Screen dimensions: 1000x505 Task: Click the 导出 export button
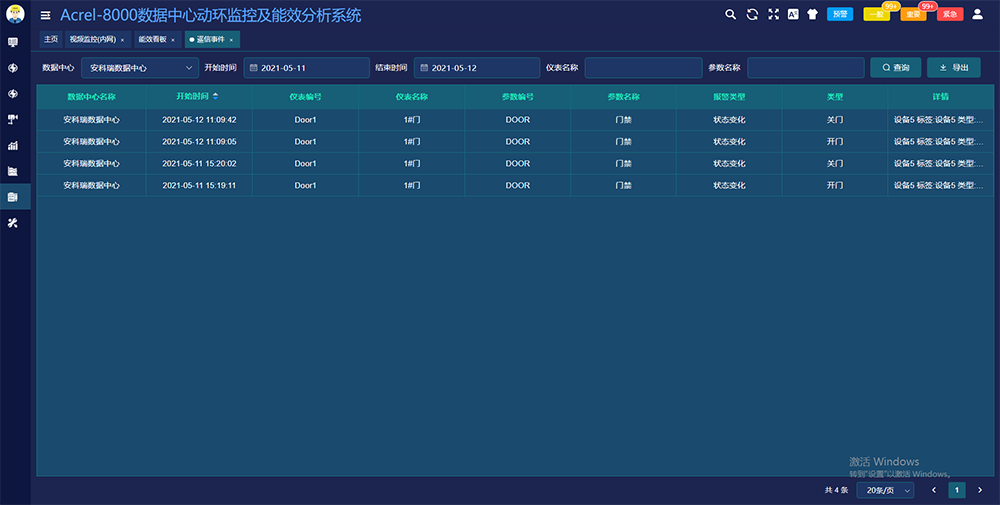coord(953,68)
